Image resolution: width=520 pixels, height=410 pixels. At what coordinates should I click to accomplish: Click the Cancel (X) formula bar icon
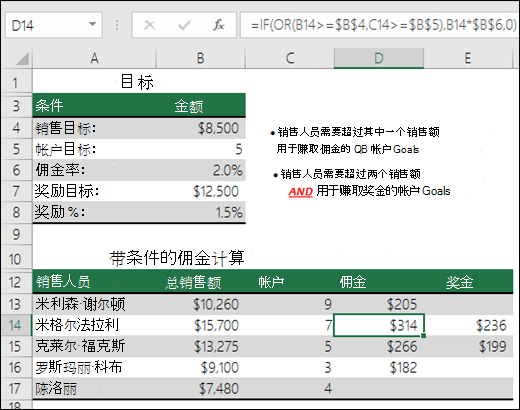[x=149, y=25]
